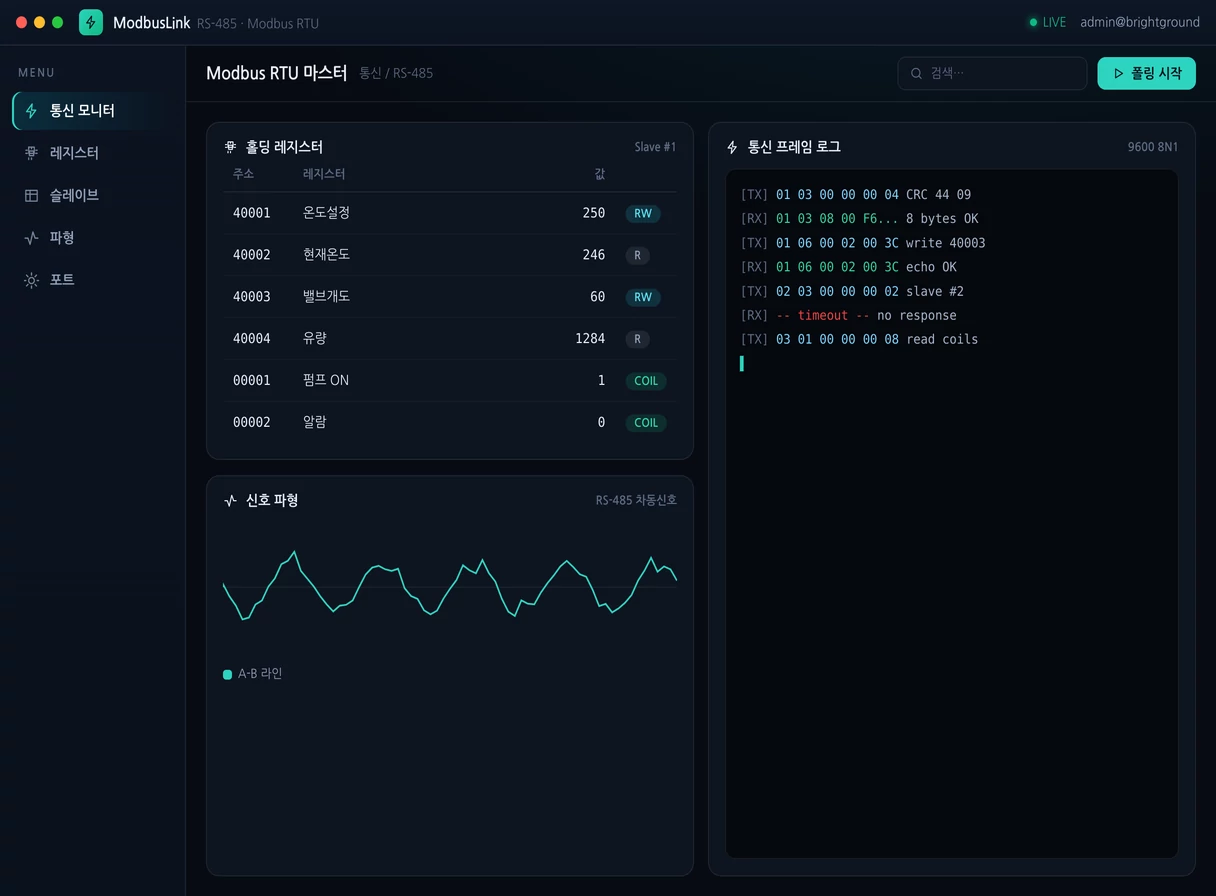This screenshot has height=896, width=1216.
Task: Click the terminal cursor in frame log
Action: pyautogui.click(x=742, y=364)
